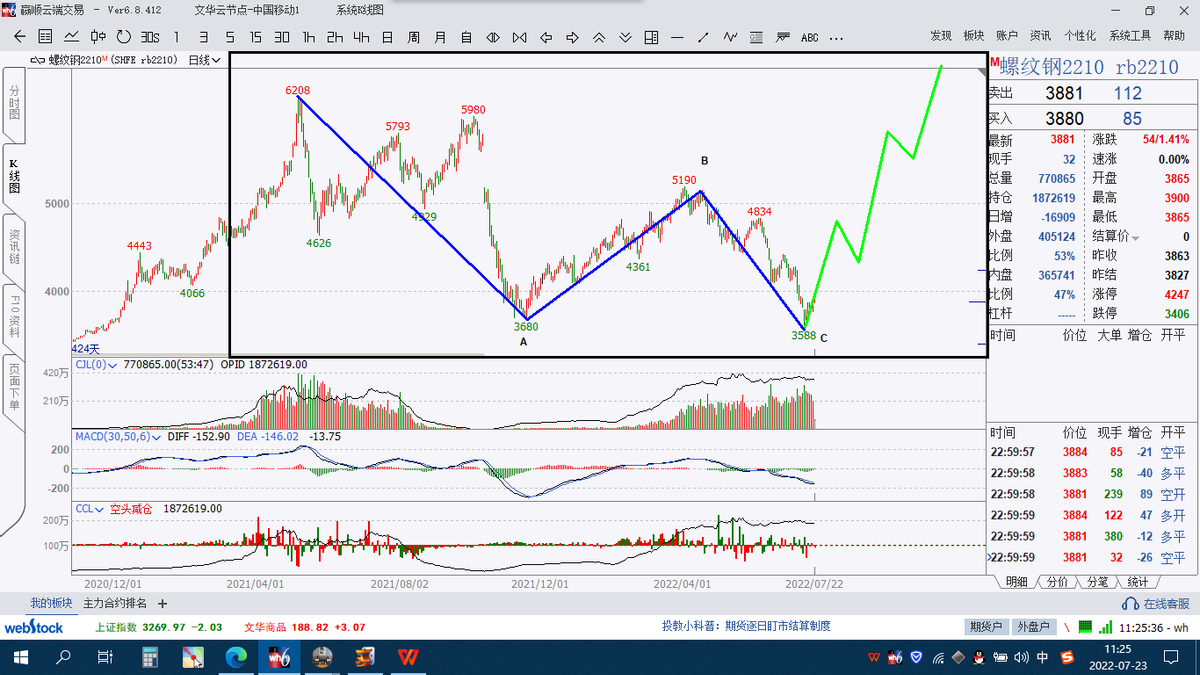The height and width of the screenshot is (675, 1200).
Task: Switch to 明细 tab
Action: pos(1016,582)
